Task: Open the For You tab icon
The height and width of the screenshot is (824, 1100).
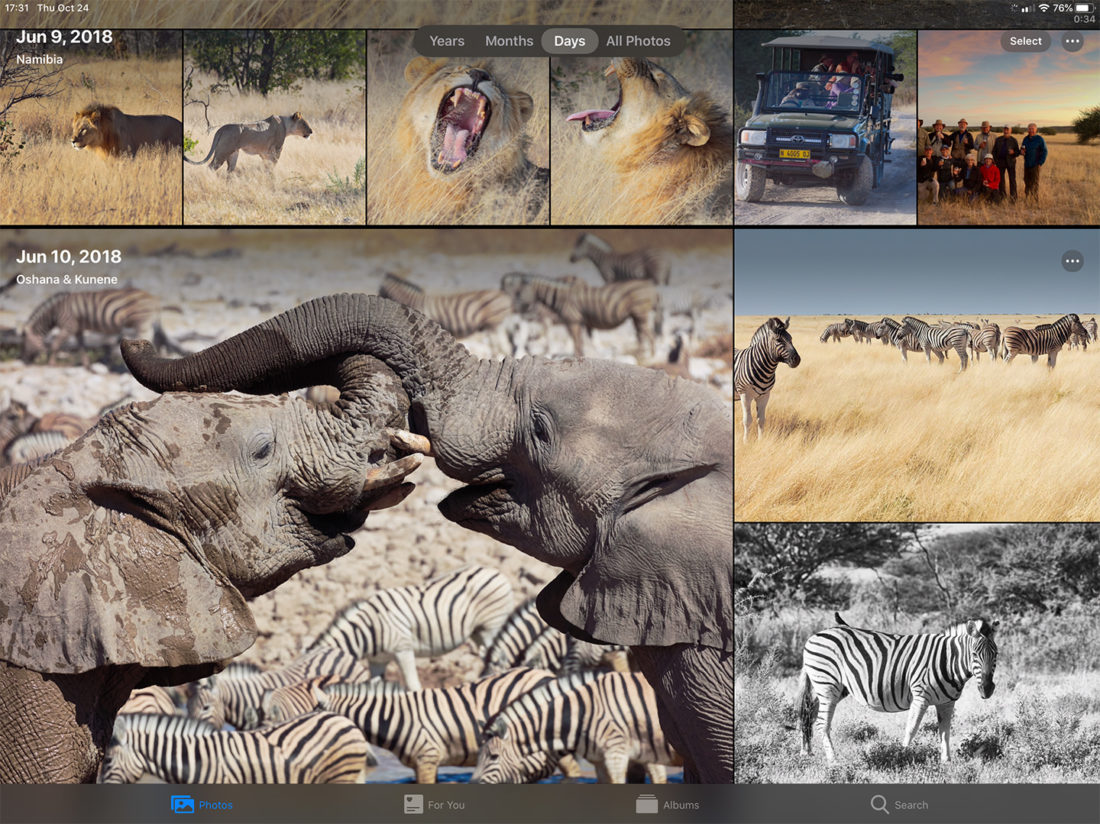Action: [x=414, y=804]
